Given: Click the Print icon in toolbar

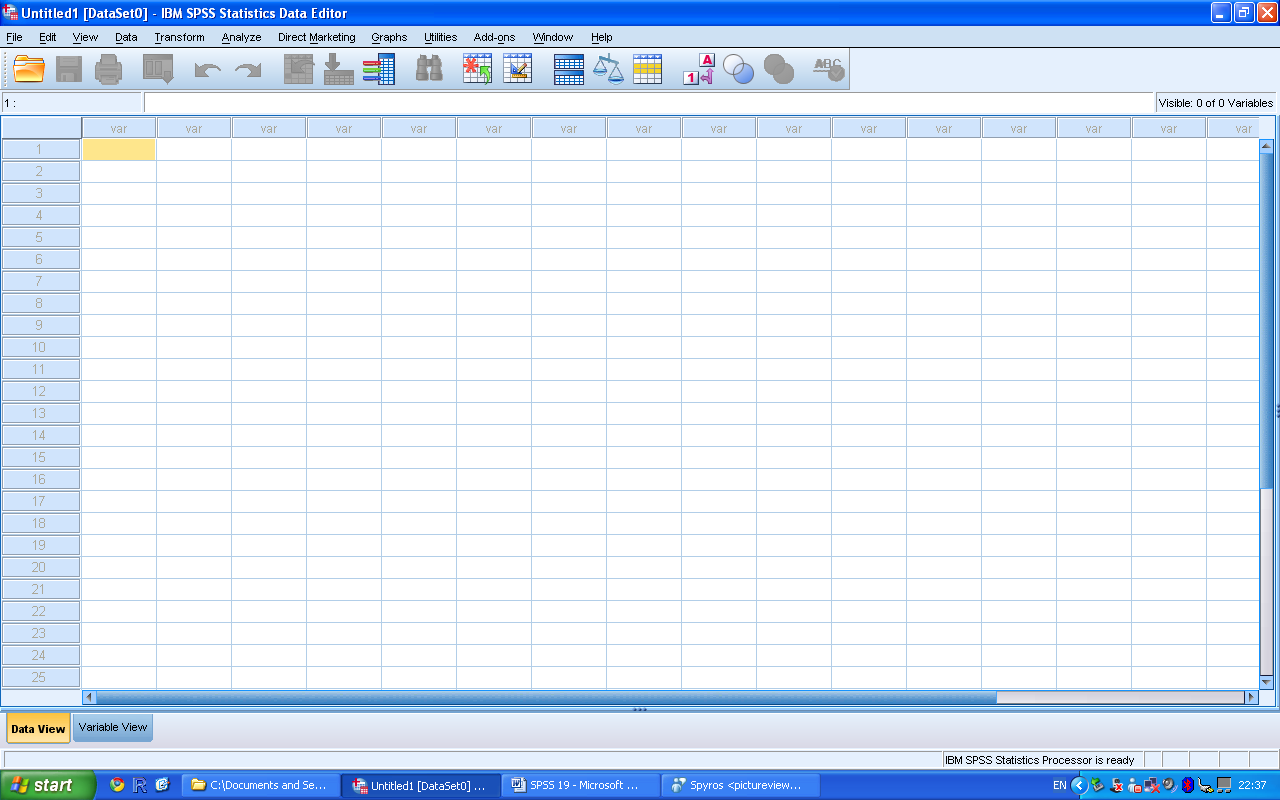Looking at the screenshot, I should click(x=108, y=69).
